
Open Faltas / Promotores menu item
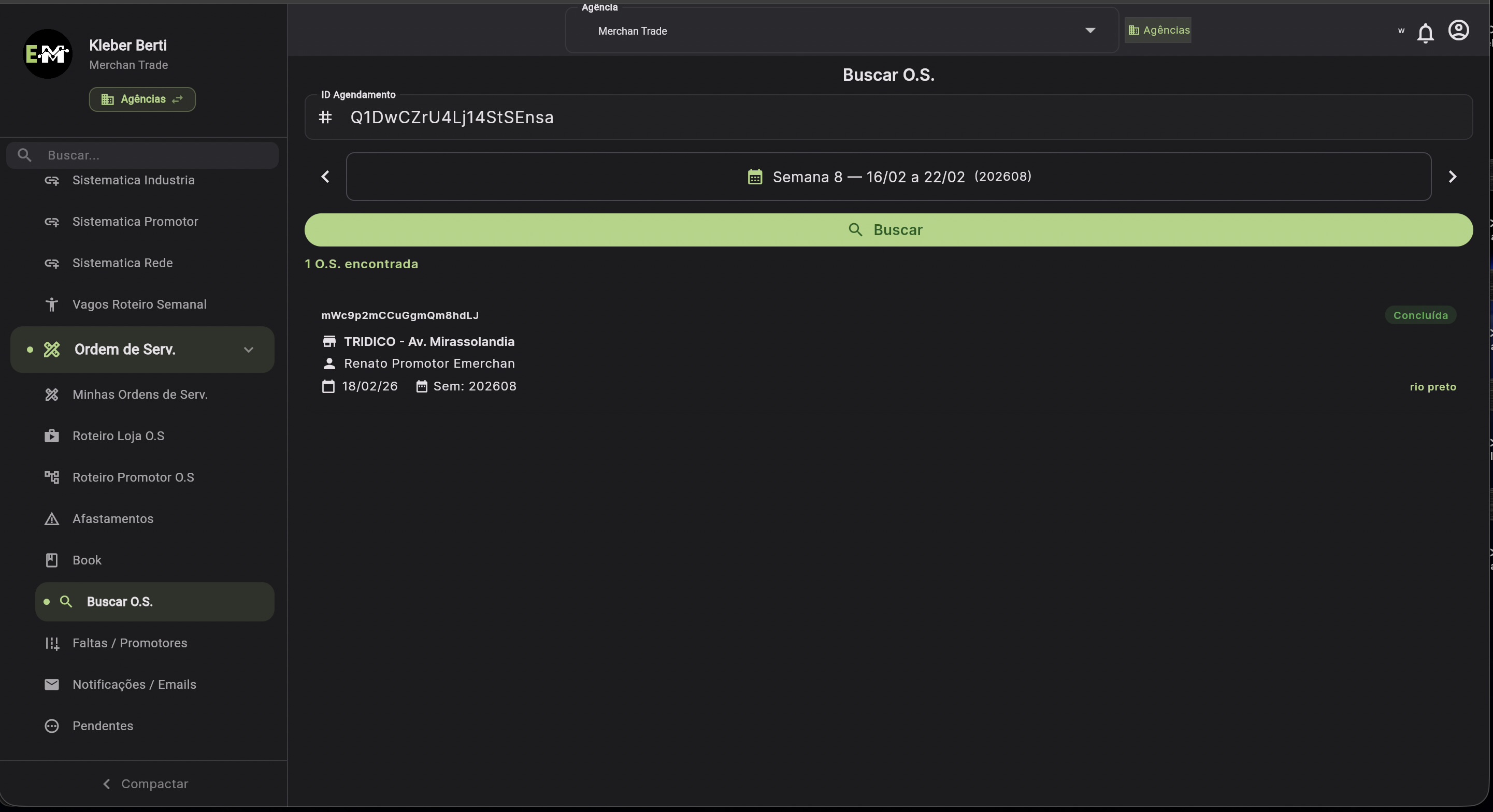click(x=129, y=643)
